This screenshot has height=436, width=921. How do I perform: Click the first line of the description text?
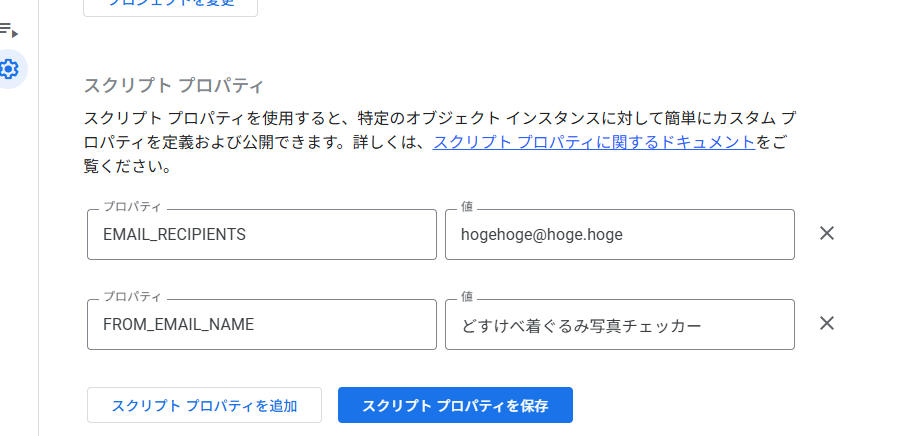pyautogui.click(x=440, y=117)
